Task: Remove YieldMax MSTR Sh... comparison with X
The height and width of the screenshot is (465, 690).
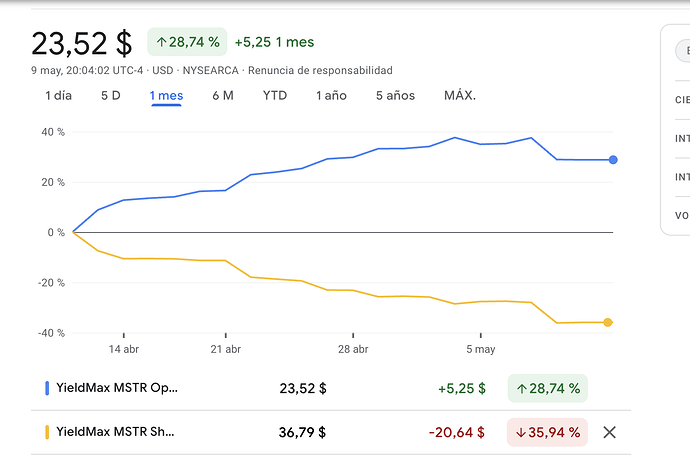Action: [609, 432]
